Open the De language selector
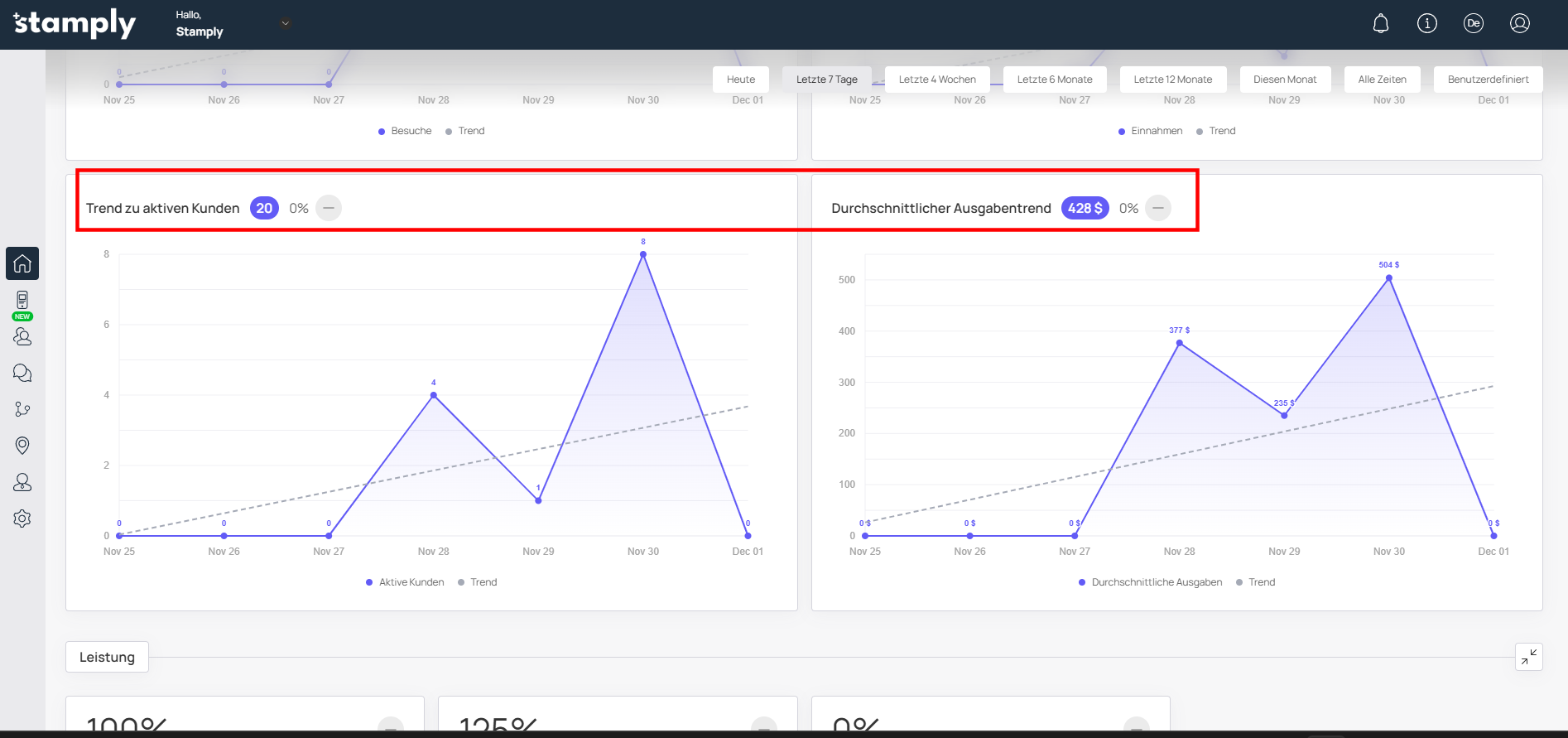The image size is (1568, 738). (x=1474, y=23)
